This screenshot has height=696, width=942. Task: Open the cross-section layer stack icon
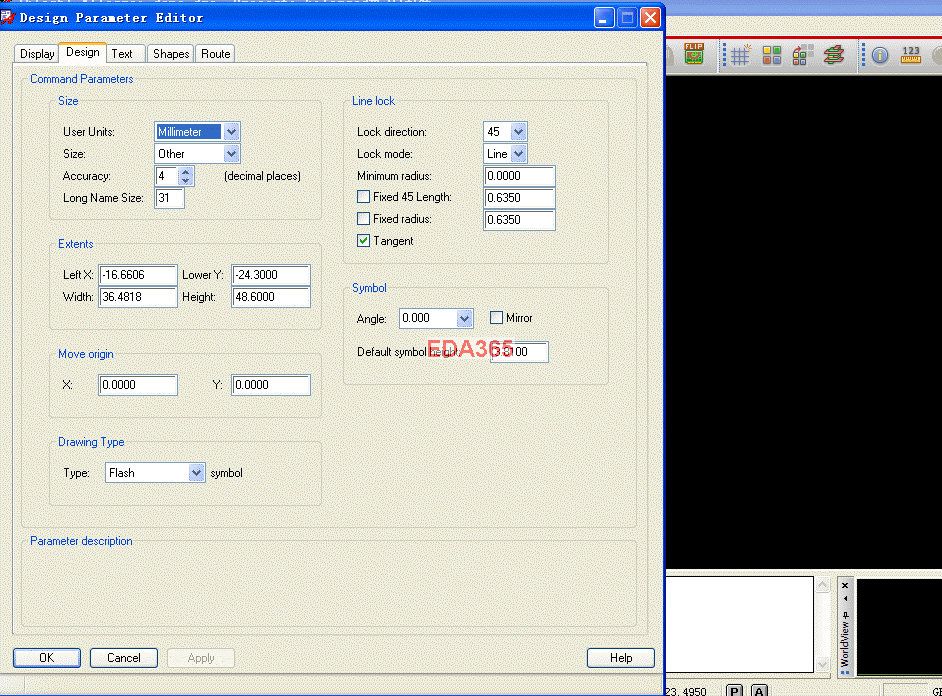(834, 55)
